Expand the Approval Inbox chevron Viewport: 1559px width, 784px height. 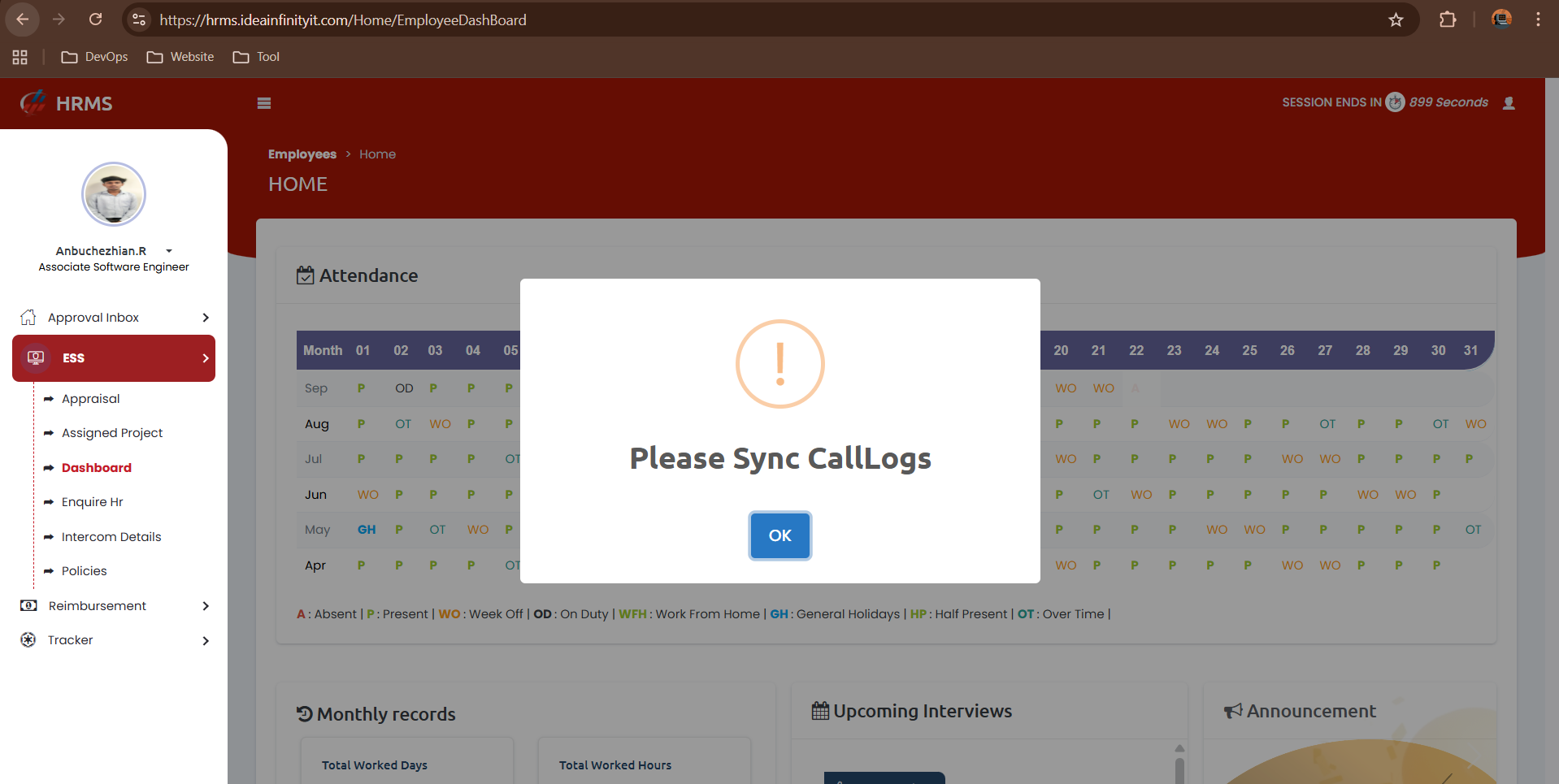pyautogui.click(x=206, y=318)
